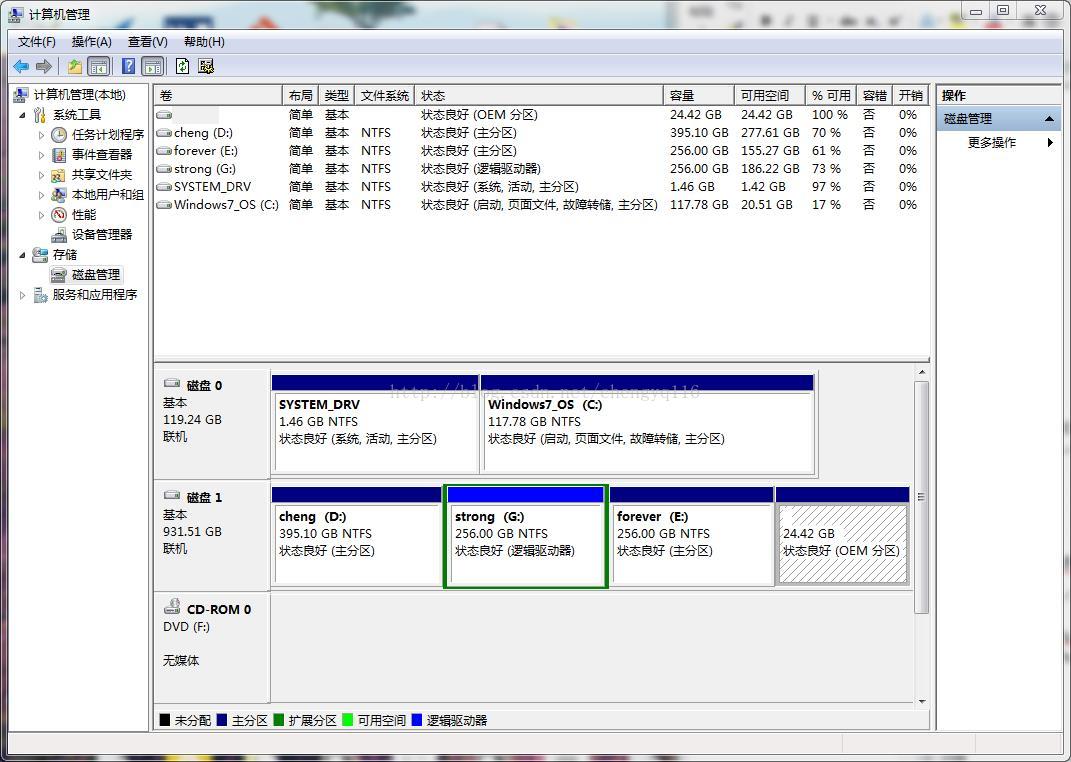This screenshot has height=762, width=1071.
Task: Toggle the Show/Hide Console Tree toolbar icon
Action: pyautogui.click(x=99, y=66)
